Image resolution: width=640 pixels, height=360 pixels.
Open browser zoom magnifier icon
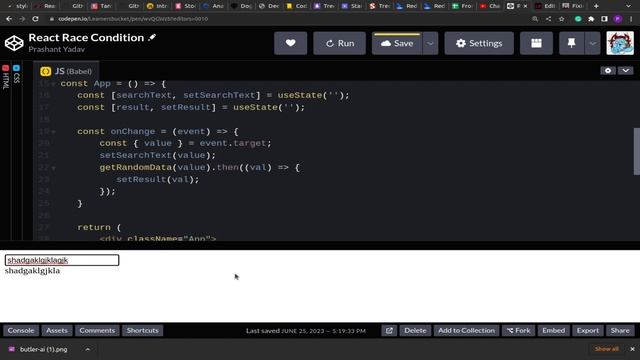pyautogui.click(x=535, y=19)
